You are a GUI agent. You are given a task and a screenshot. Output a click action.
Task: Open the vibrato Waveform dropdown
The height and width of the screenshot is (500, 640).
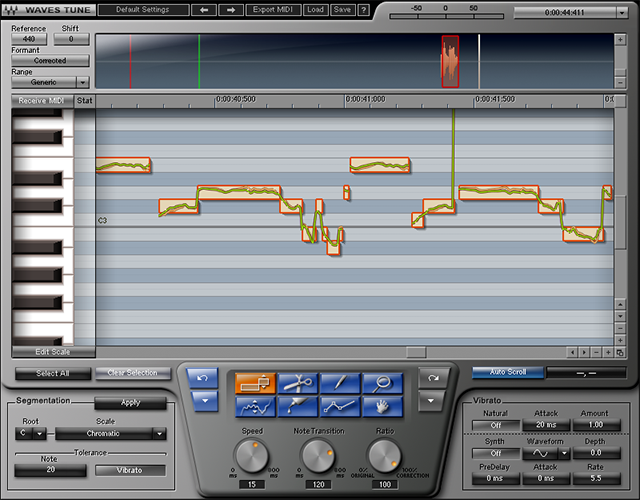click(x=564, y=453)
